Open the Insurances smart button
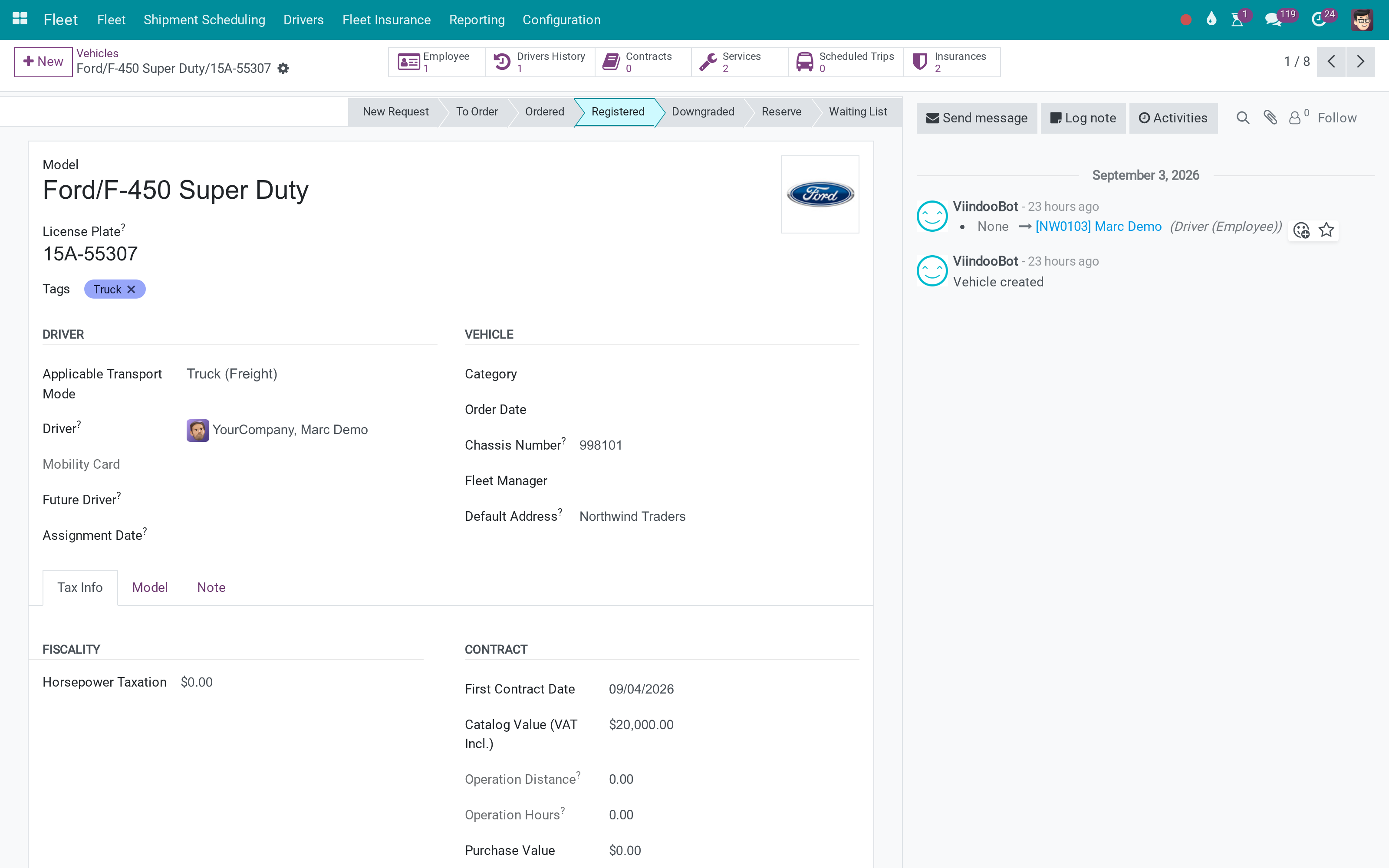1389x868 pixels. pos(952,62)
